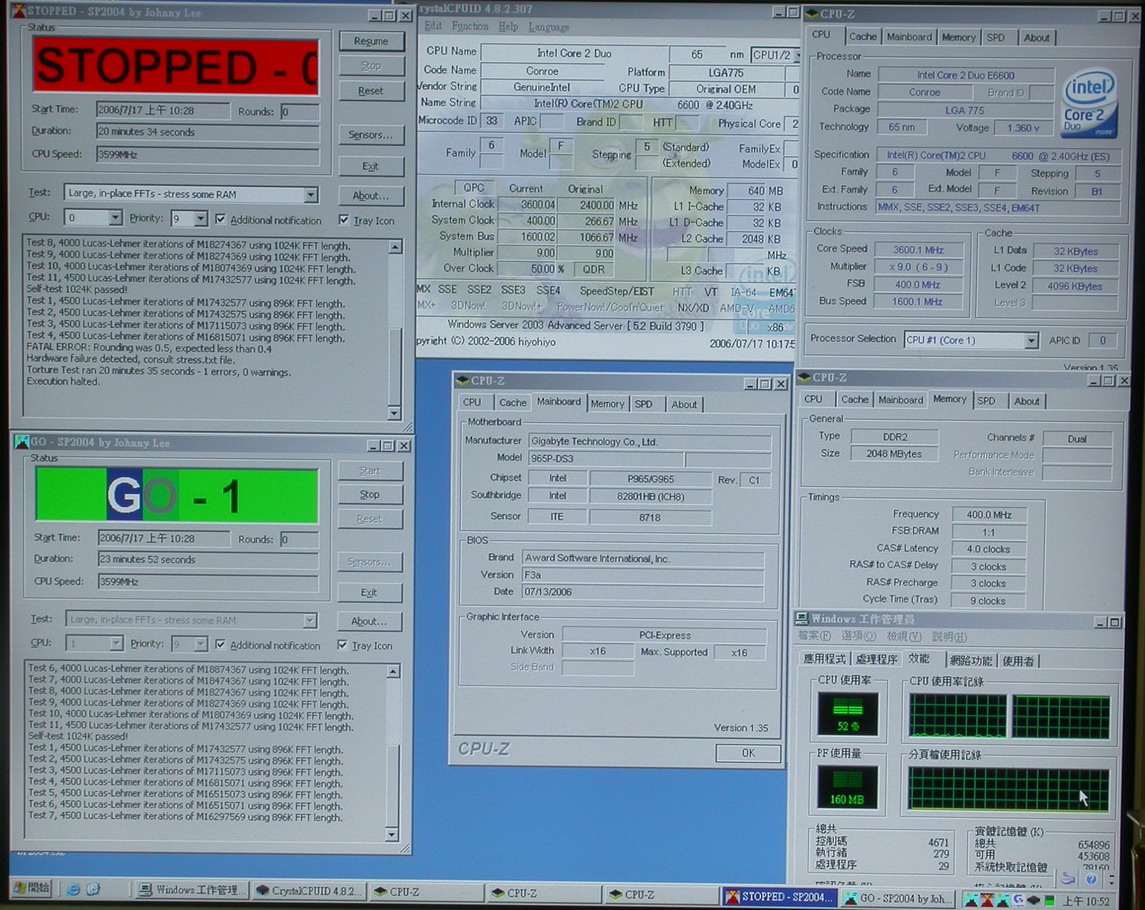Screen dimensions: 1145x910
Task: Click the scroll-down arrow of the STOPPED log
Action: coord(394,413)
